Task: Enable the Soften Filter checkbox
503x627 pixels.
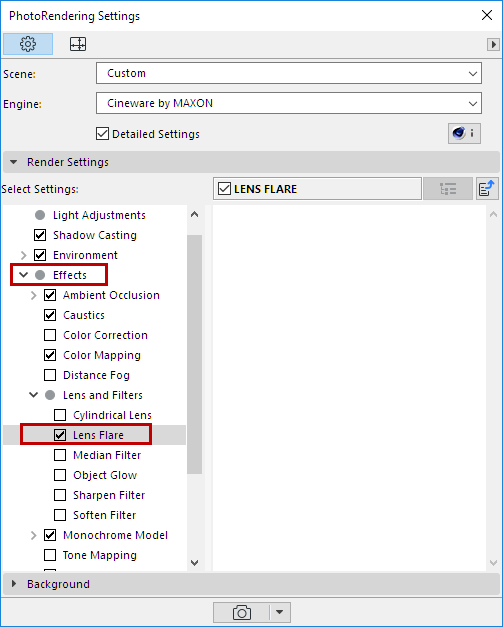Action: click(60, 515)
